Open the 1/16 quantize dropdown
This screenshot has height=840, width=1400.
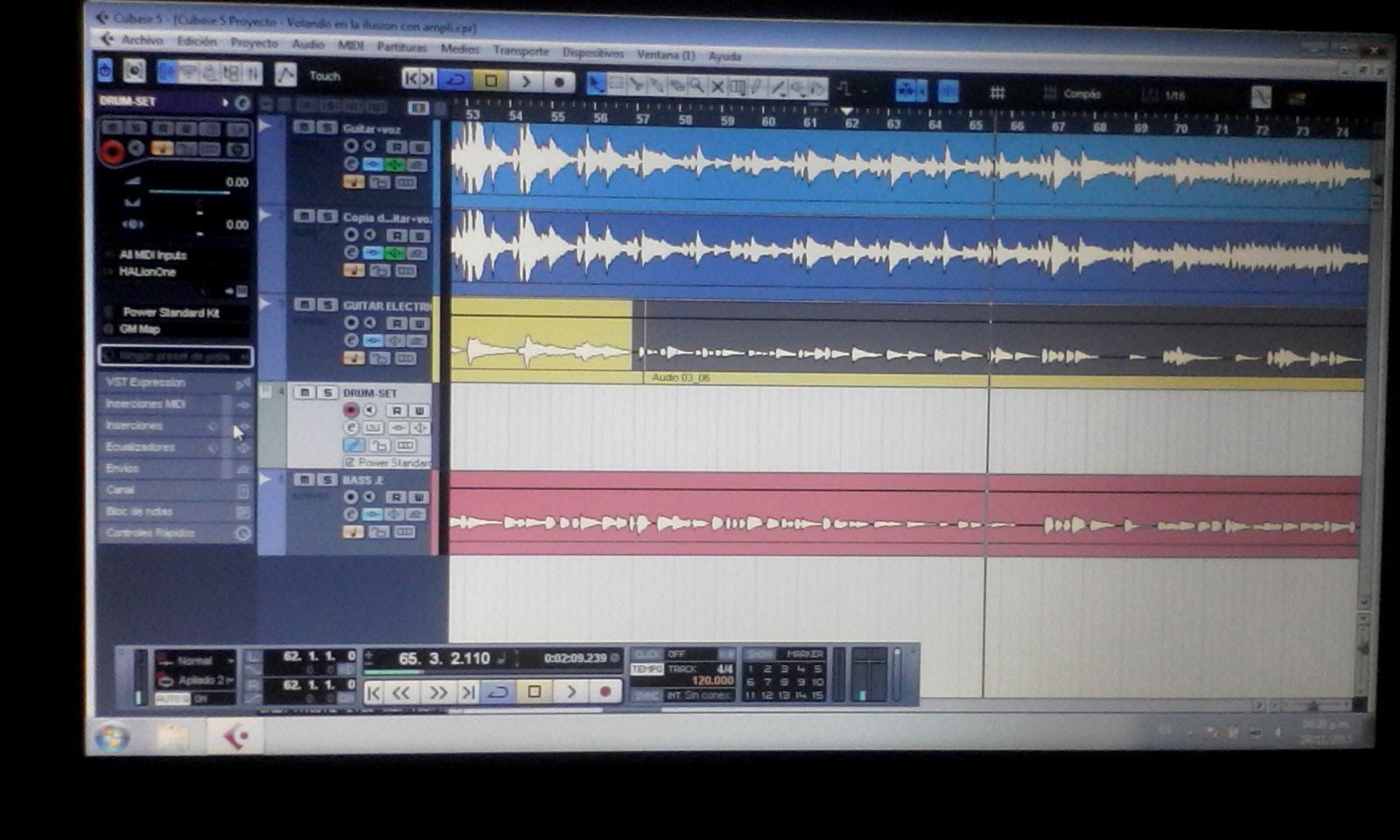(x=1175, y=95)
